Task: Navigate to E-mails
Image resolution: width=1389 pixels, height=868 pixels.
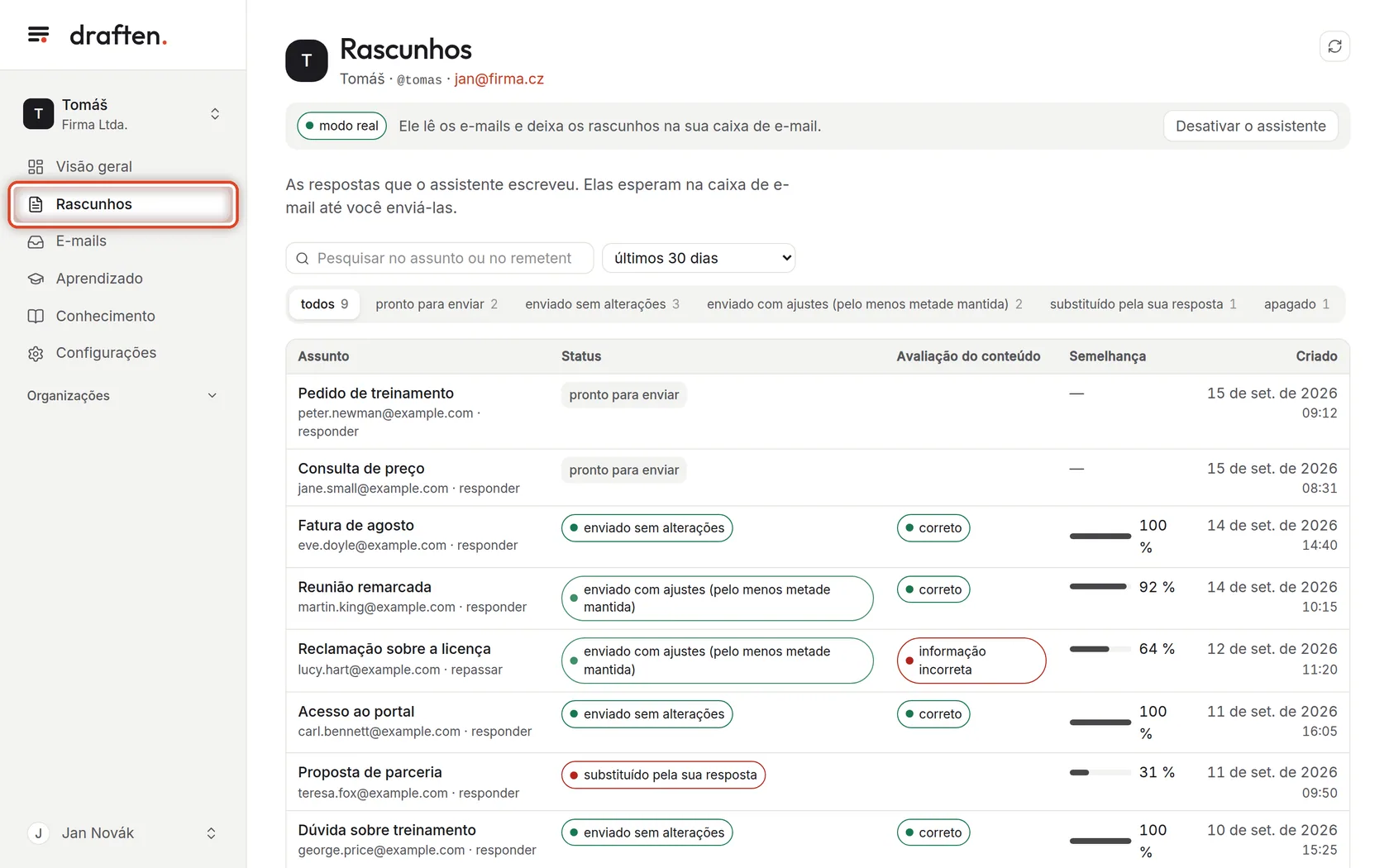Action: [x=123, y=241]
